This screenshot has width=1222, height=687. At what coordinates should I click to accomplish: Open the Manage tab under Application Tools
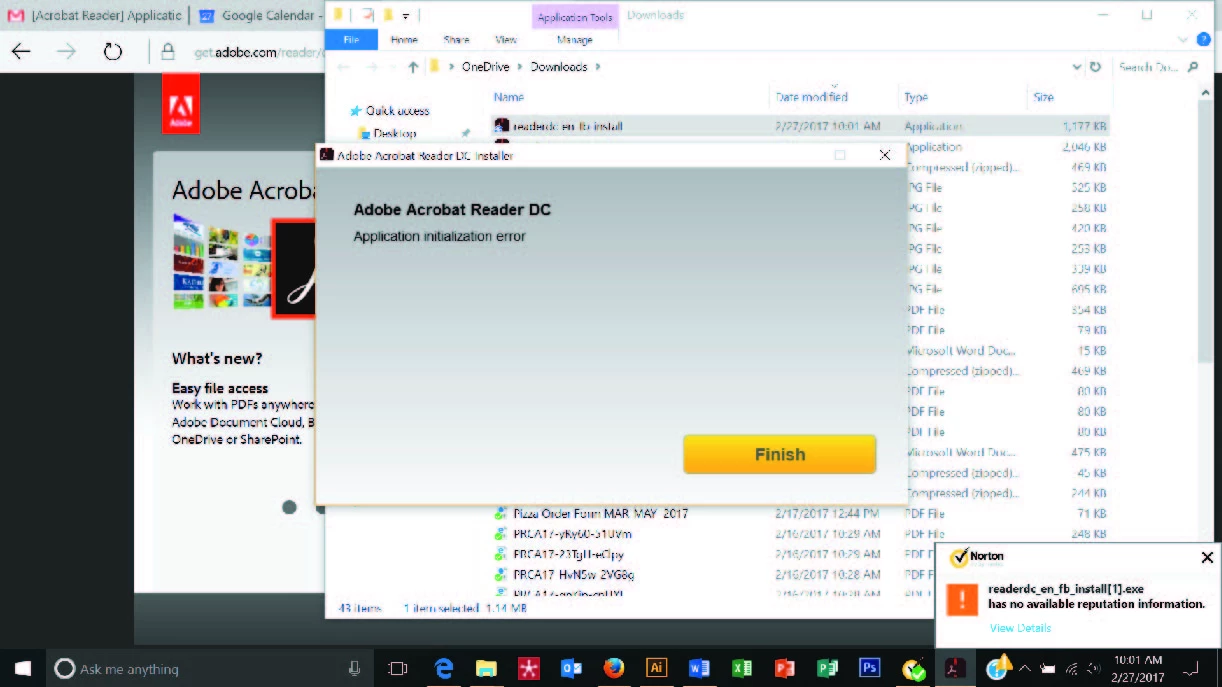click(x=575, y=40)
